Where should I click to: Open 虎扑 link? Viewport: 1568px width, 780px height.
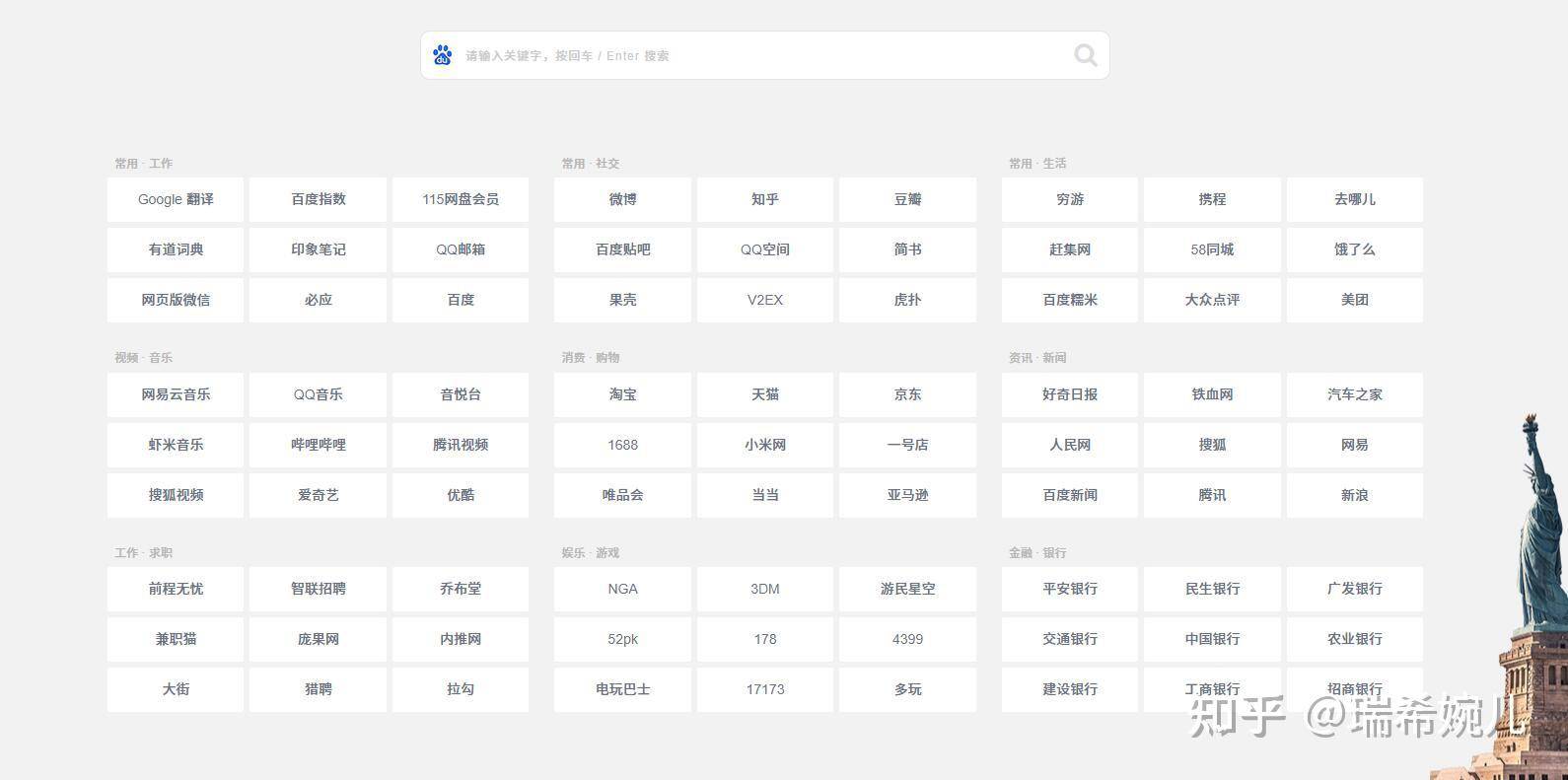(x=907, y=300)
